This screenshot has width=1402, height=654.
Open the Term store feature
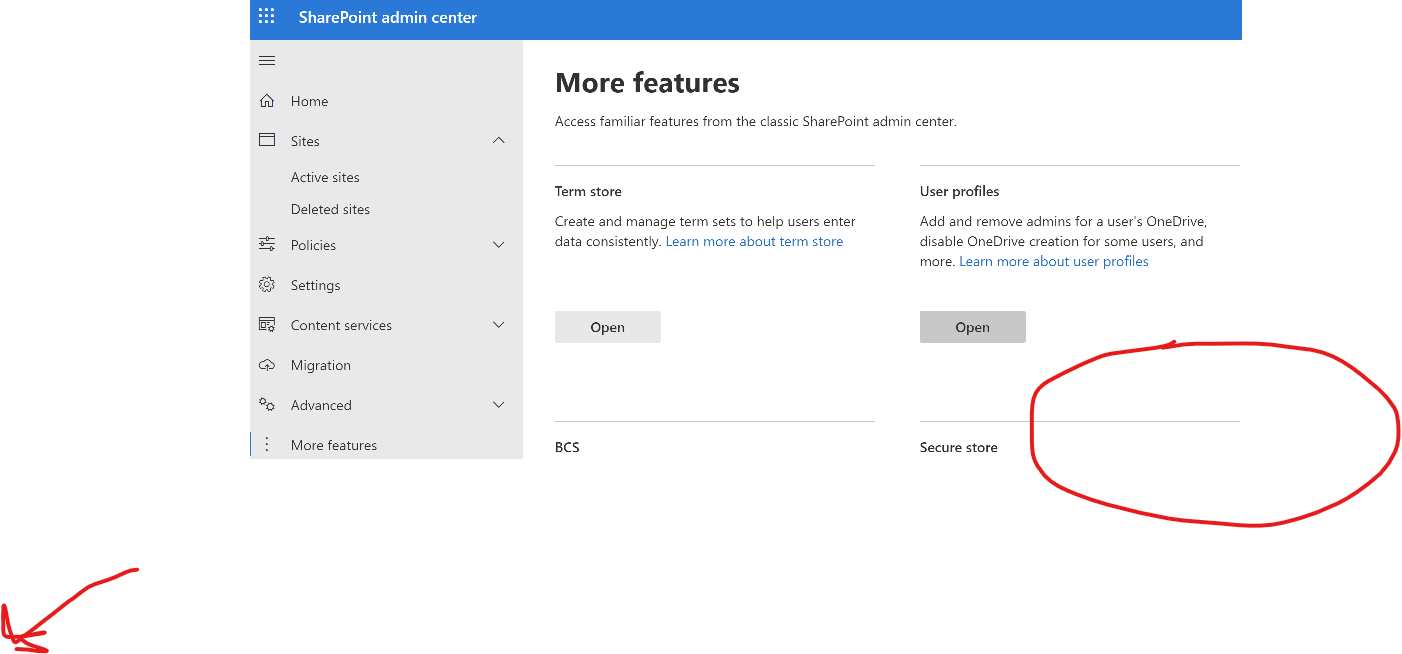[x=607, y=327]
